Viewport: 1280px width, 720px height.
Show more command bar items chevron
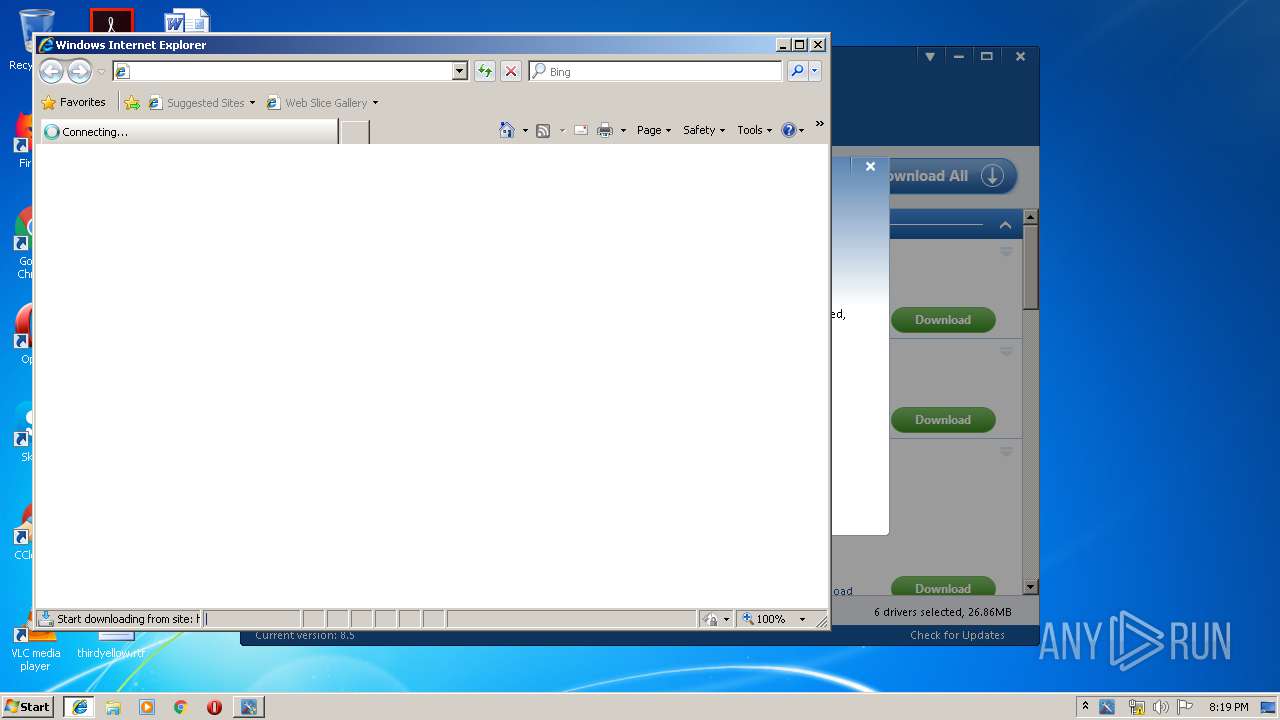[819, 124]
